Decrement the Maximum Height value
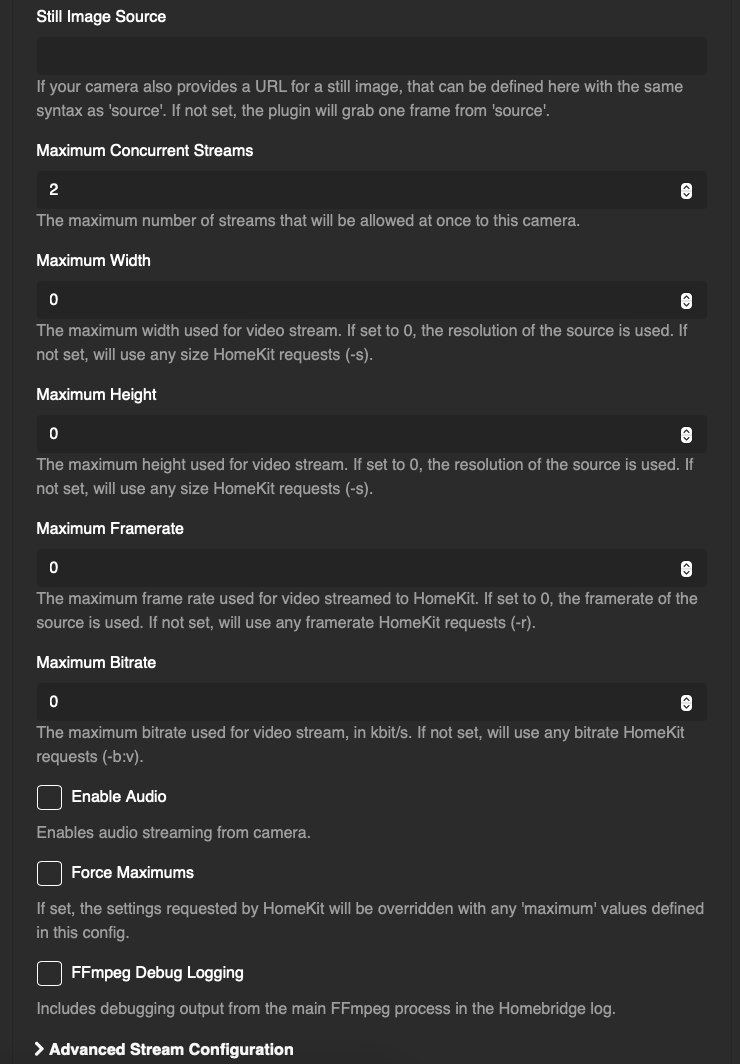 tap(686, 438)
